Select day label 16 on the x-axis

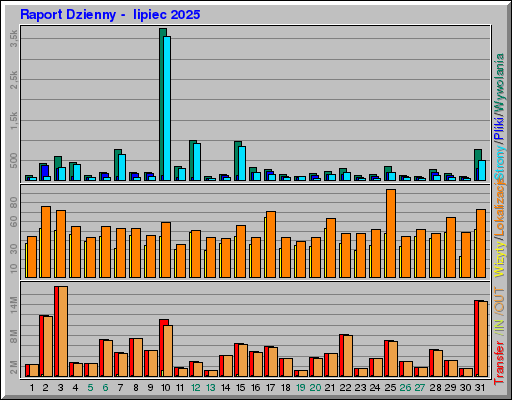tap(255, 388)
